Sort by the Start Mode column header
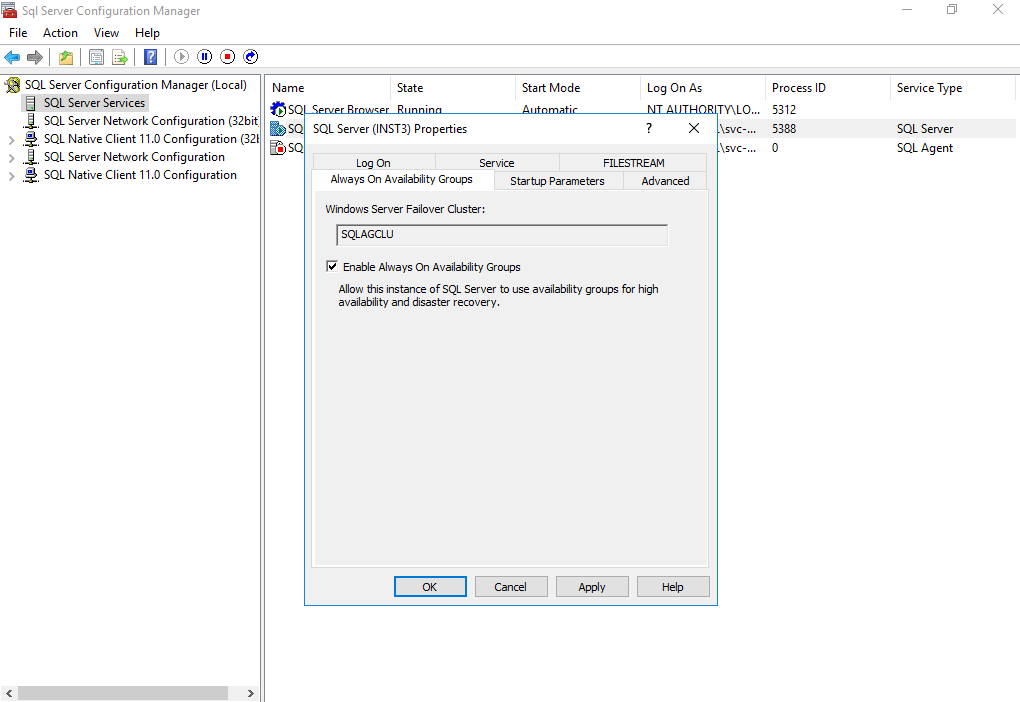1020x702 pixels. [578, 88]
